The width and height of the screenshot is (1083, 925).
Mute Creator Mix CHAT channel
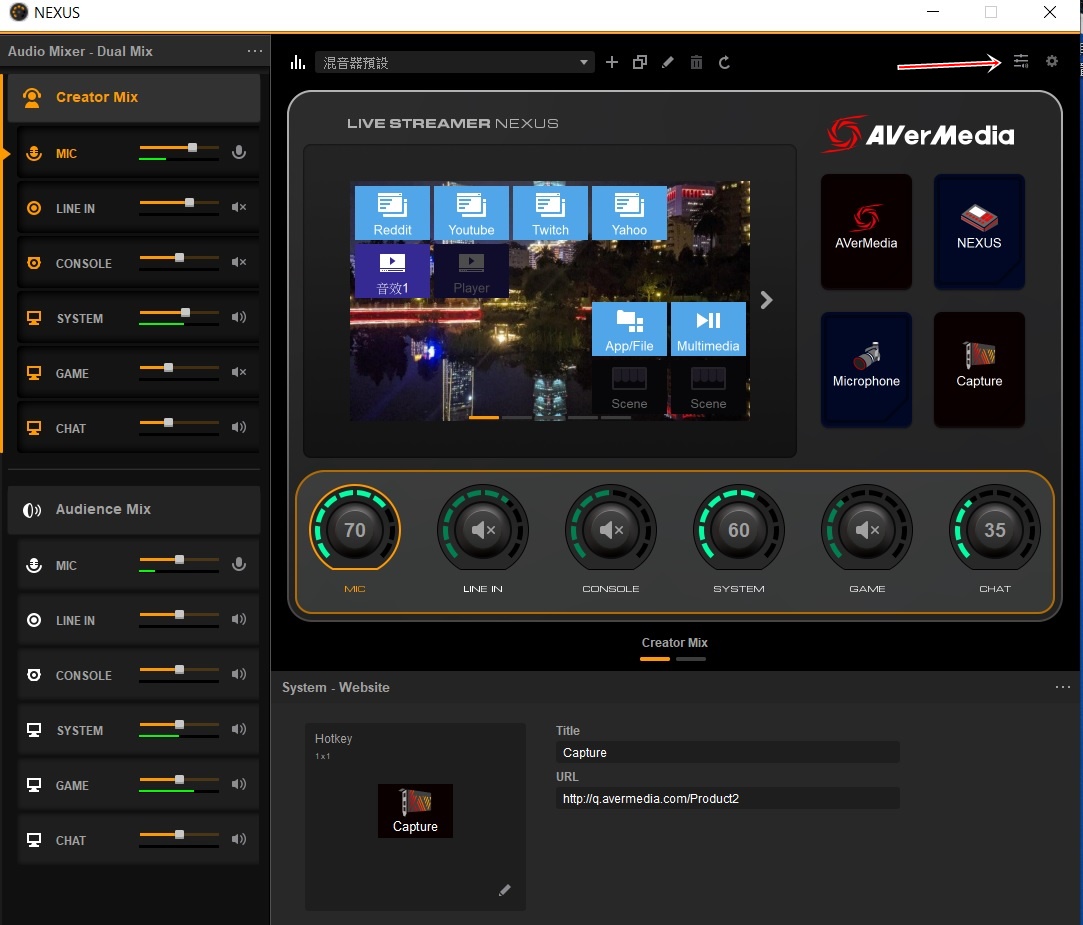tap(239, 427)
